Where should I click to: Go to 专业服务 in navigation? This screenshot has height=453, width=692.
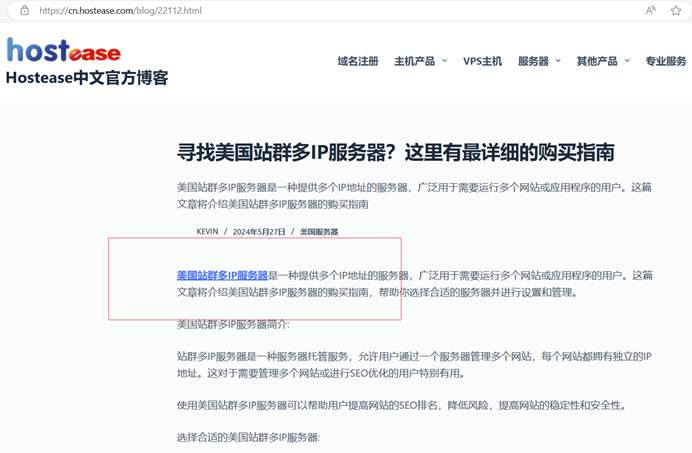665,61
